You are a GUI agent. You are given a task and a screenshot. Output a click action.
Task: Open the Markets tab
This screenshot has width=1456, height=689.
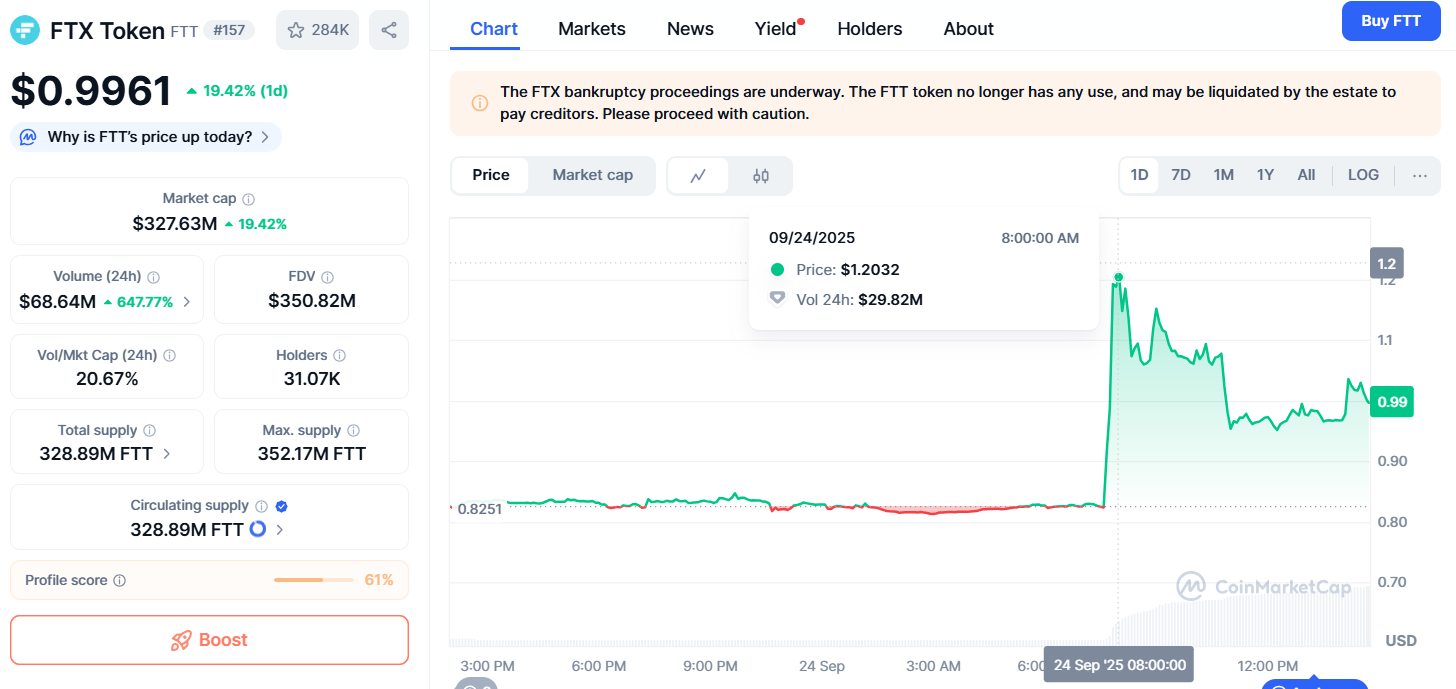(x=592, y=29)
